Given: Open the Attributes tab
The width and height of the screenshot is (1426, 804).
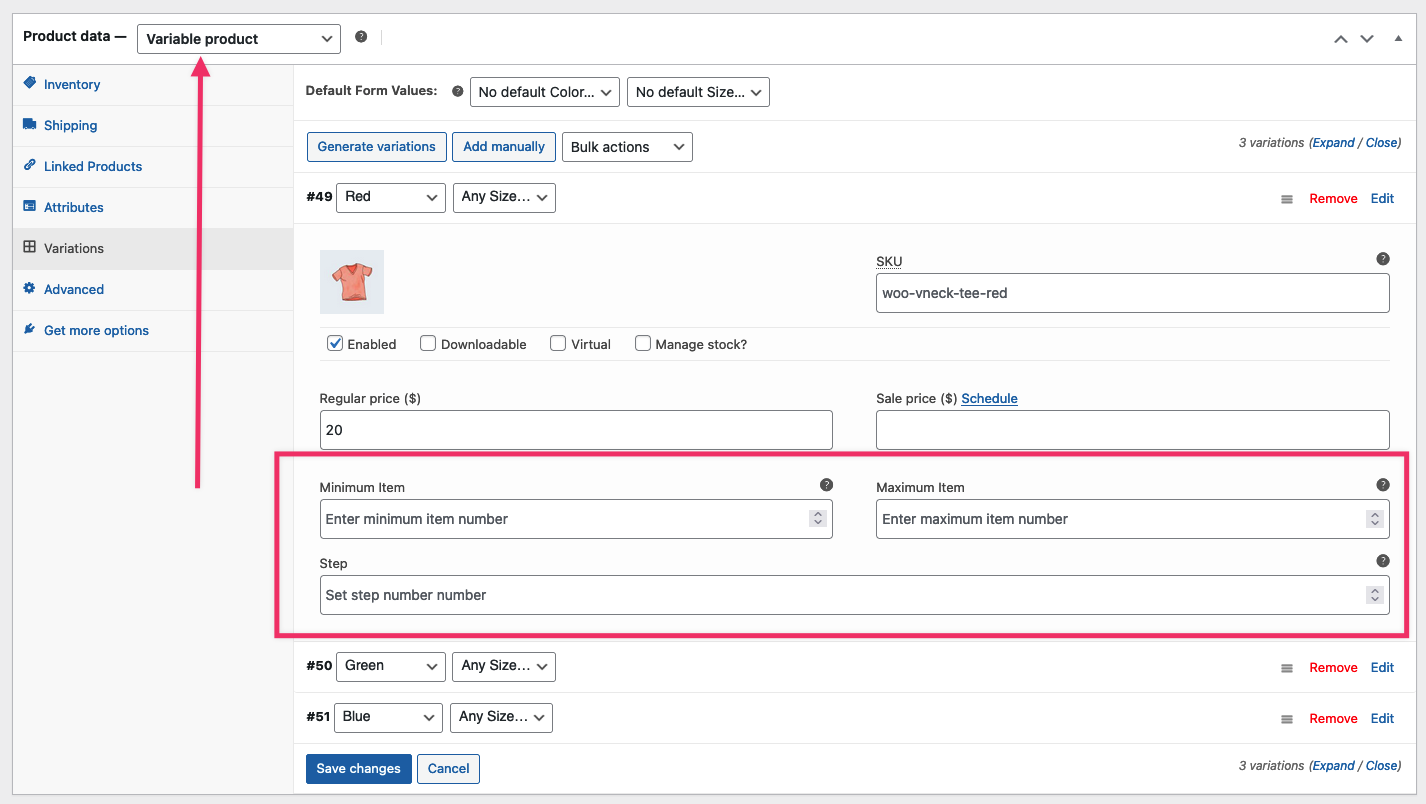Looking at the screenshot, I should click(153, 208).
